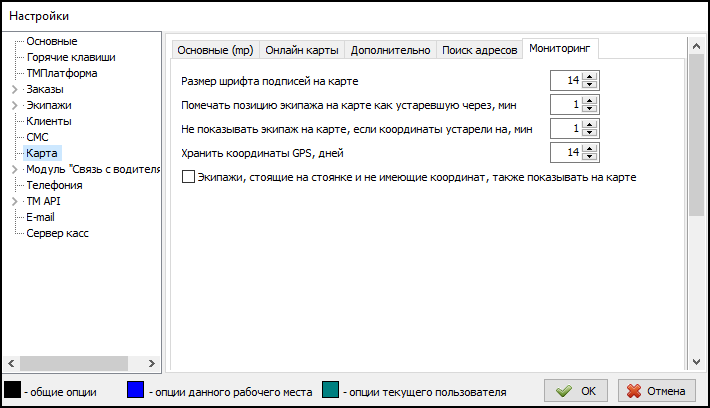710x408 pixels.
Task: Expand the TM API tree node
Action: [x=14, y=201]
